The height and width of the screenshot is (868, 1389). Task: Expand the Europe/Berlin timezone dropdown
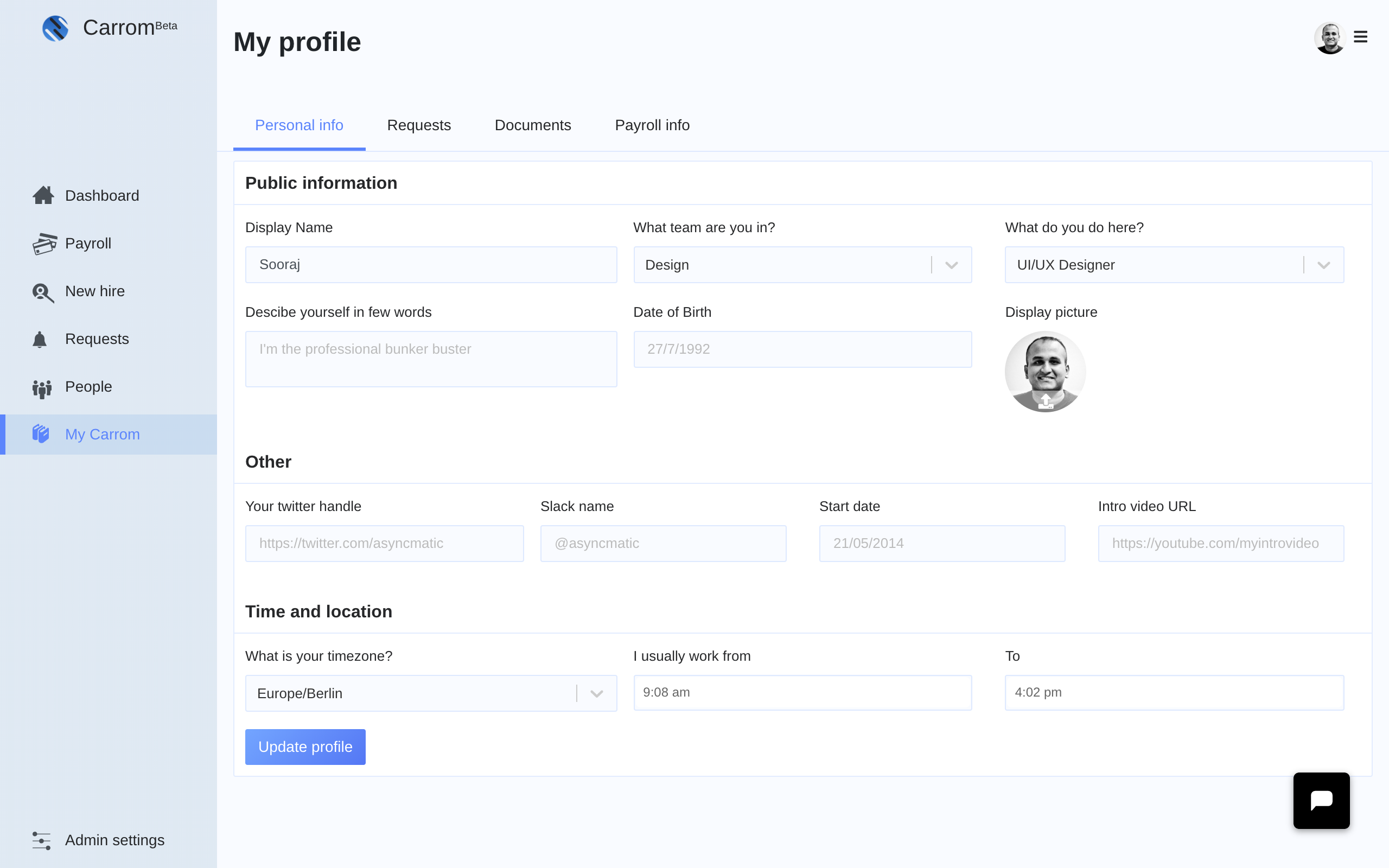point(596,693)
